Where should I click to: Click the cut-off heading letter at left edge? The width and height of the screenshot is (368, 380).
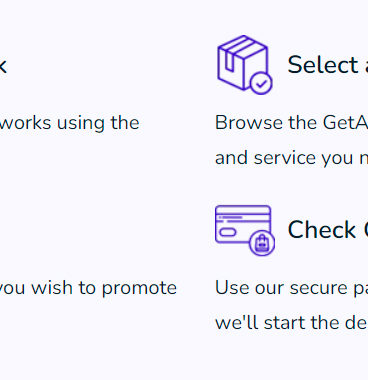(3, 65)
